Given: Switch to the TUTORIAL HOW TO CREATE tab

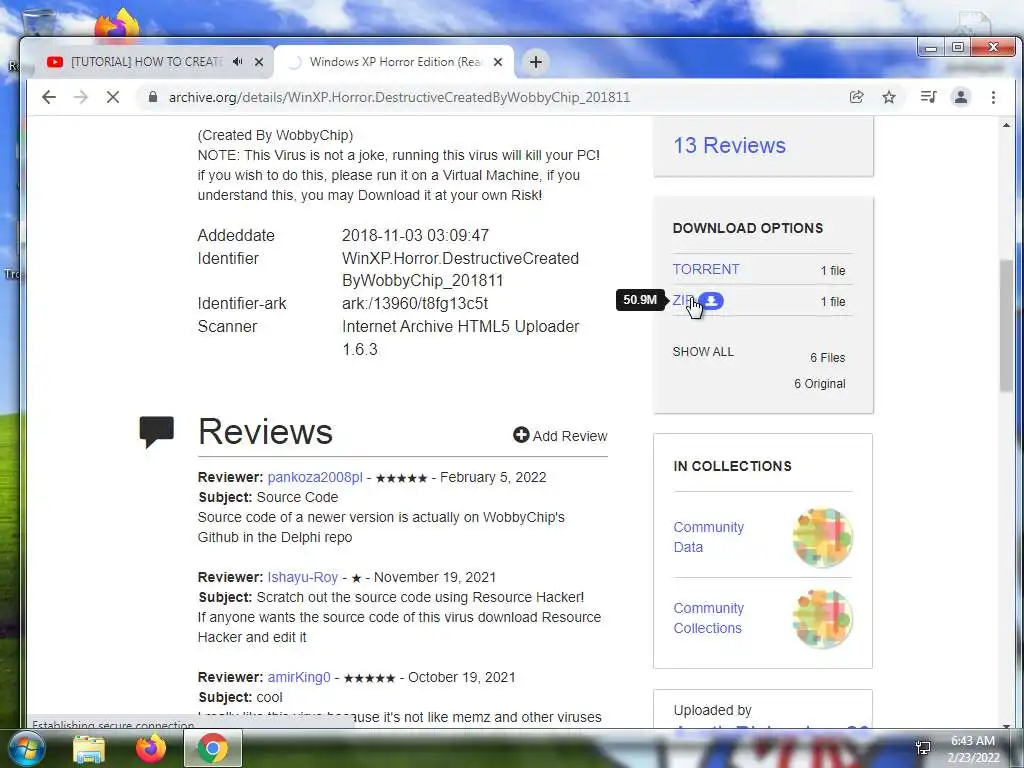Looking at the screenshot, I should (x=146, y=61).
